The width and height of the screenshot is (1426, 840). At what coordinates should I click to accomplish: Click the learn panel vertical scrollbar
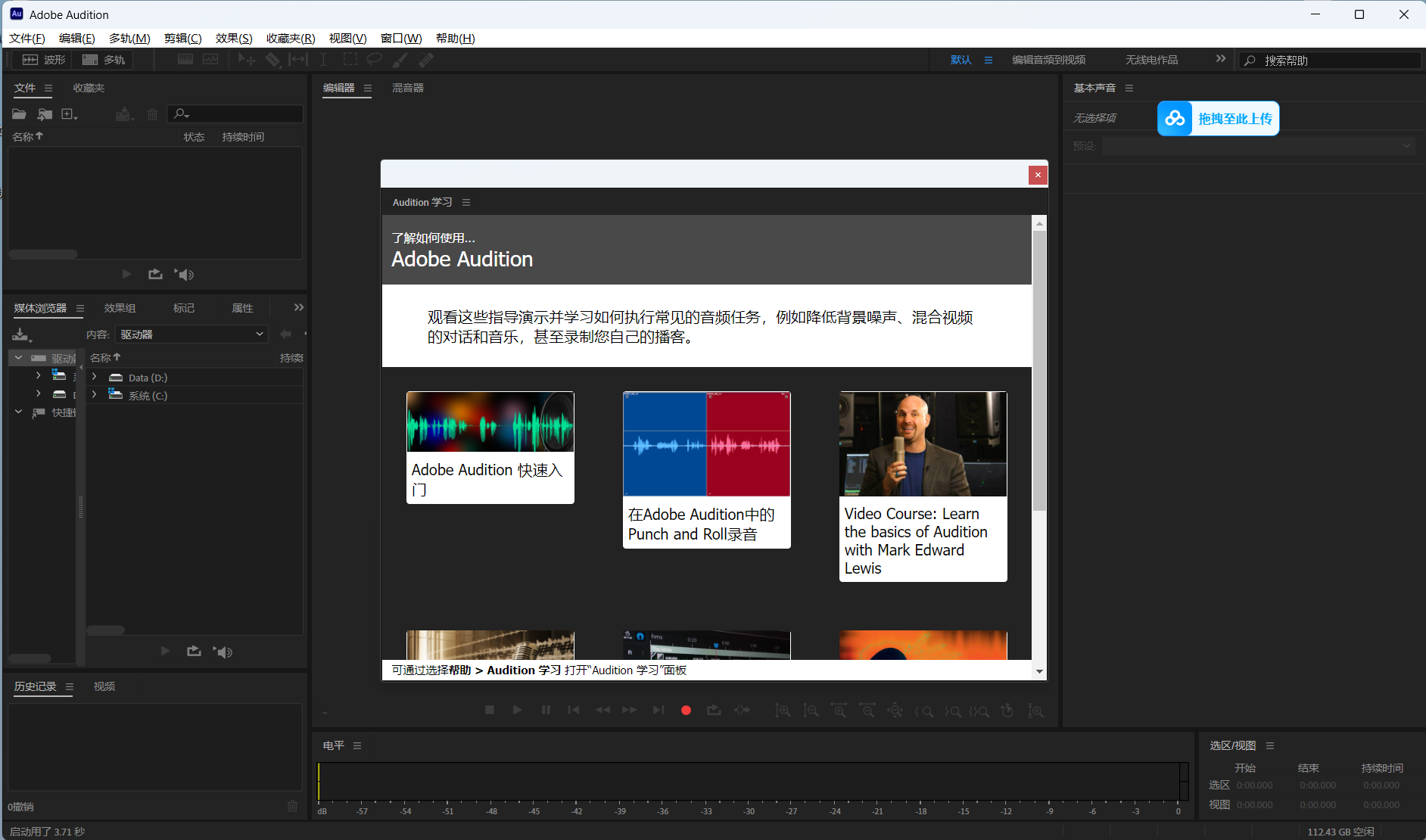1039,371
